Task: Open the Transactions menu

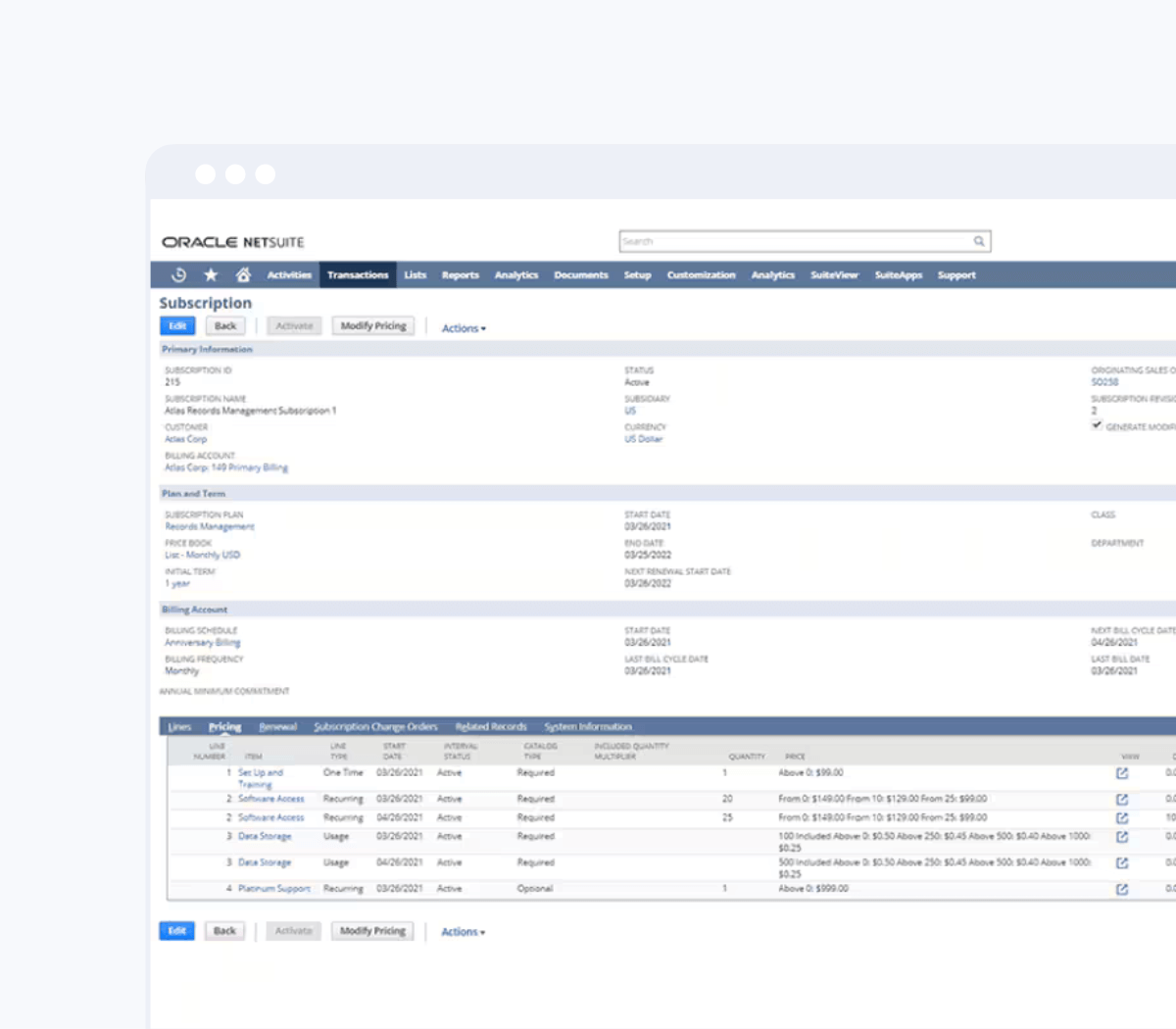Action: 358,275
